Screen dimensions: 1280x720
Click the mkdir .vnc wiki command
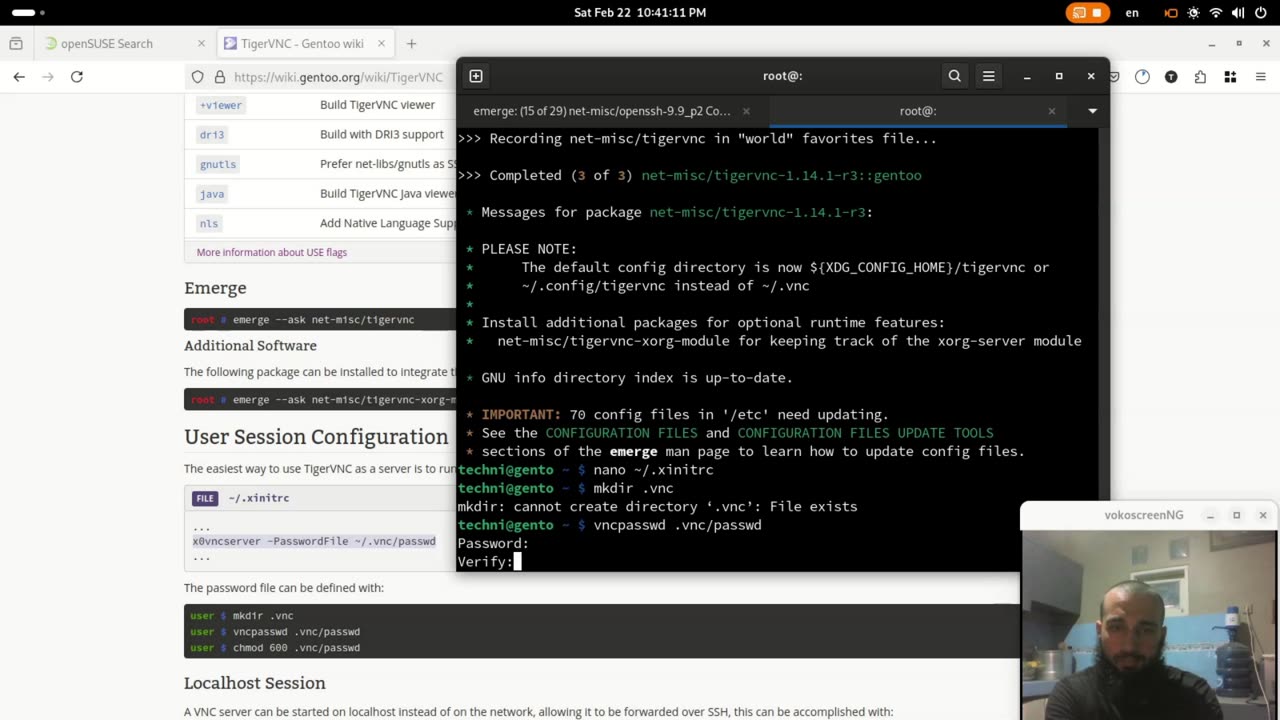click(263, 616)
